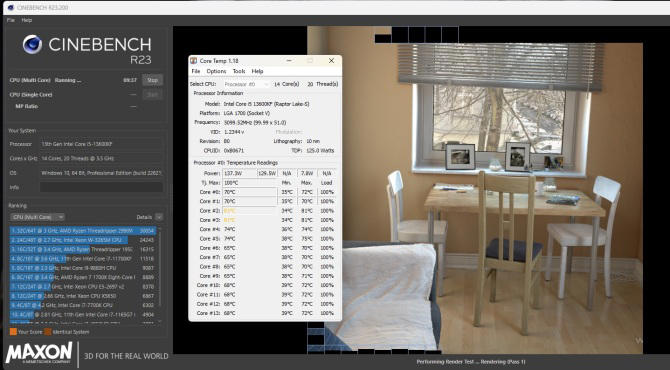This screenshot has height=370, width=670.
Task: Click the ranking list scroll-down arrow
Action: click(x=160, y=322)
